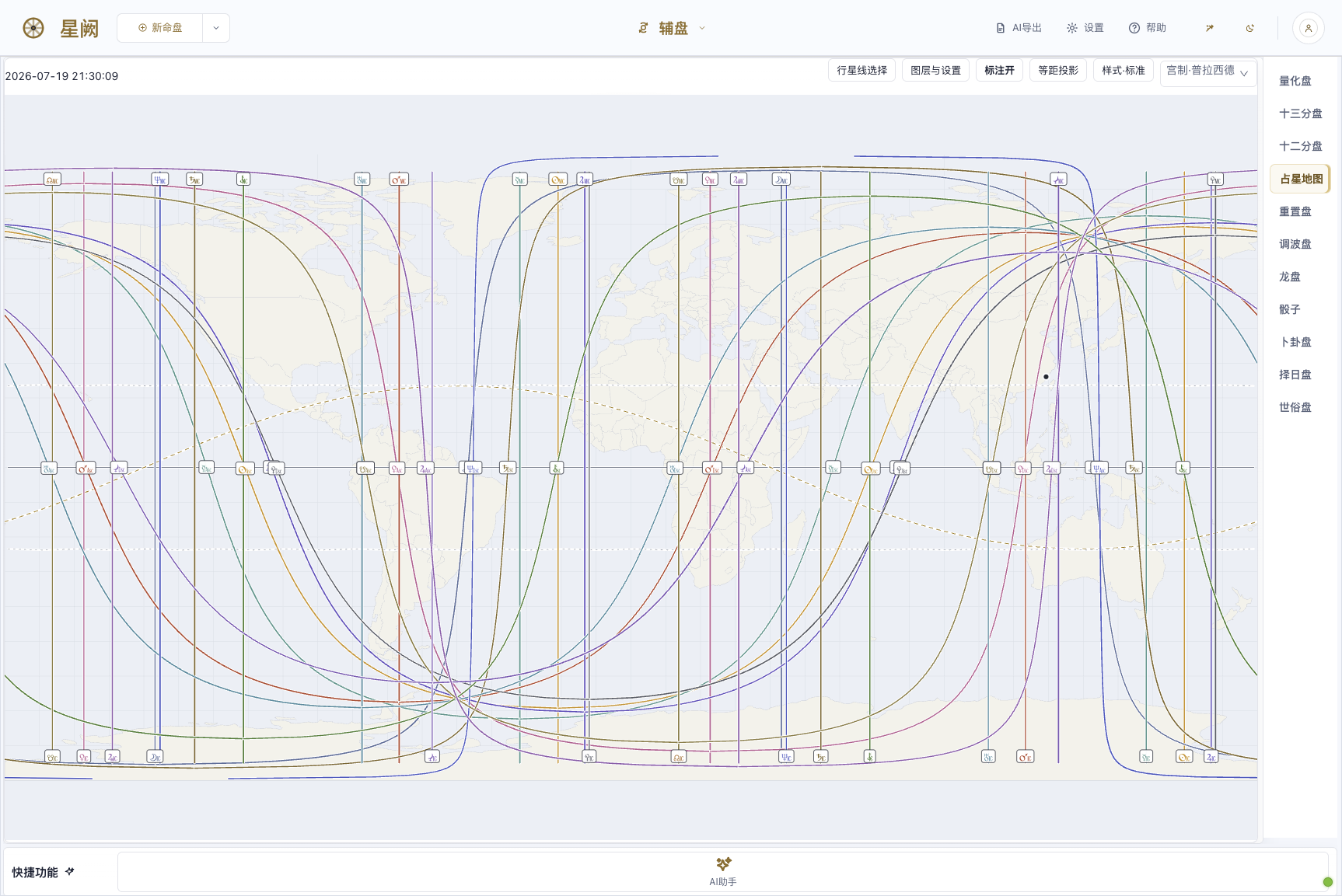Screen dimensions: 1342x896
Task: Select the 占星地图 tab
Action: coord(1300,179)
